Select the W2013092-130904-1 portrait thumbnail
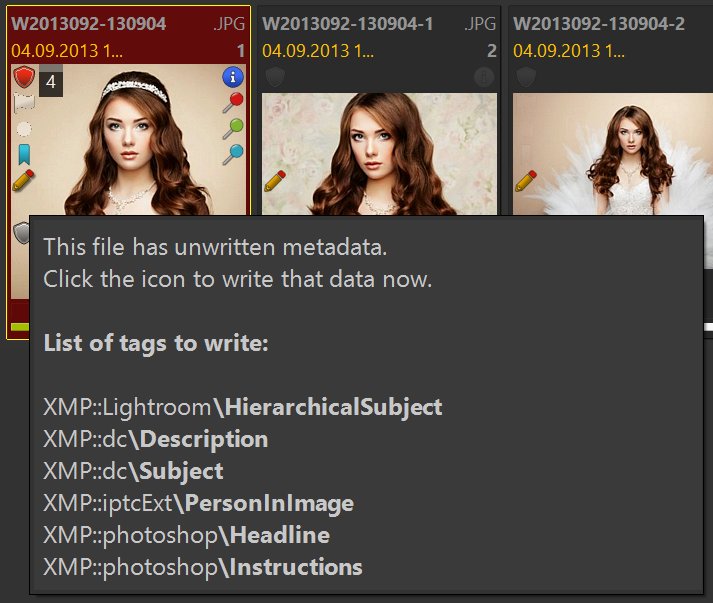 click(379, 154)
